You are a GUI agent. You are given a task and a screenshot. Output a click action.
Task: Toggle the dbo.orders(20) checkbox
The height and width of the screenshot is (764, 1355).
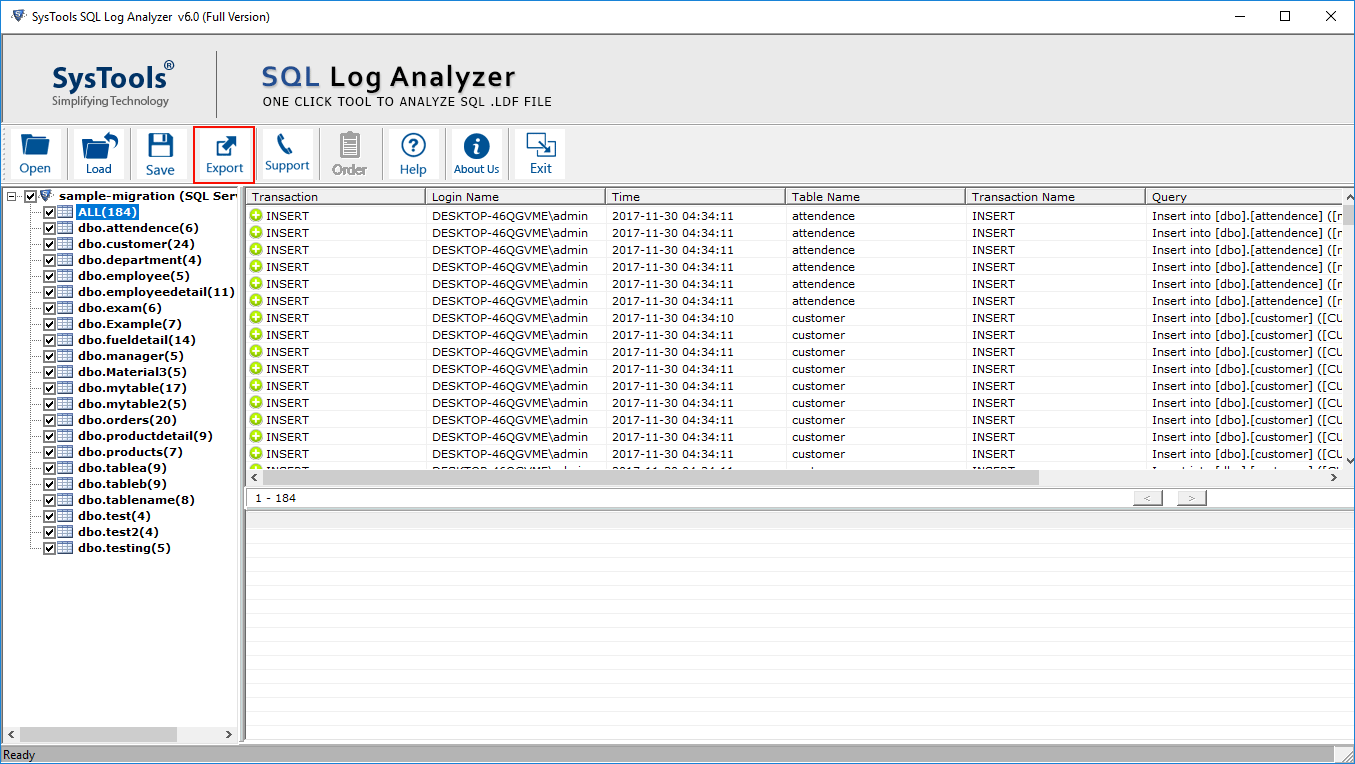[49, 420]
